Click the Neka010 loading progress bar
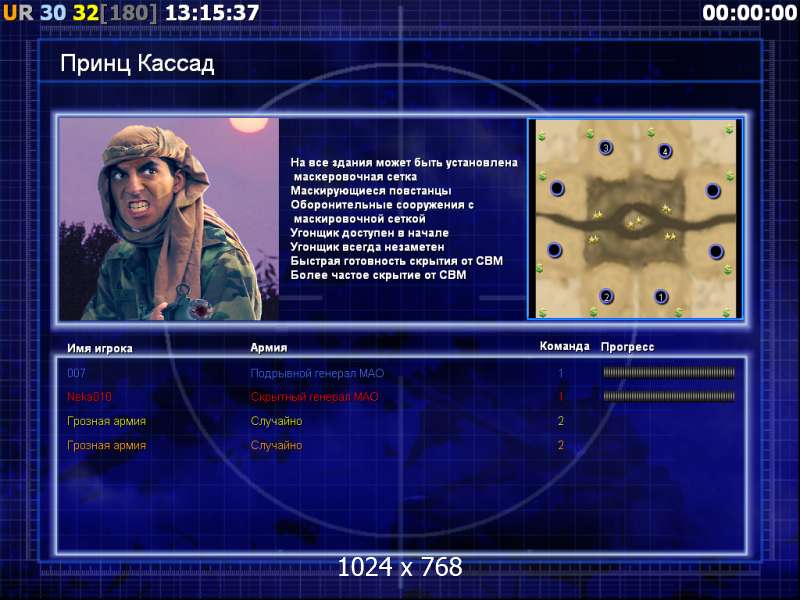This screenshot has width=800, height=600. pyautogui.click(x=669, y=396)
